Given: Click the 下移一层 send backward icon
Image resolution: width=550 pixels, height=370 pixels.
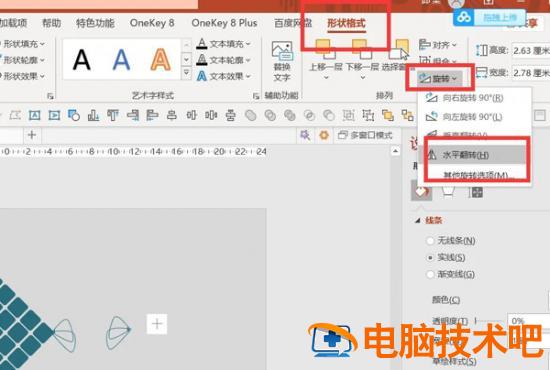Looking at the screenshot, I should (362, 49).
